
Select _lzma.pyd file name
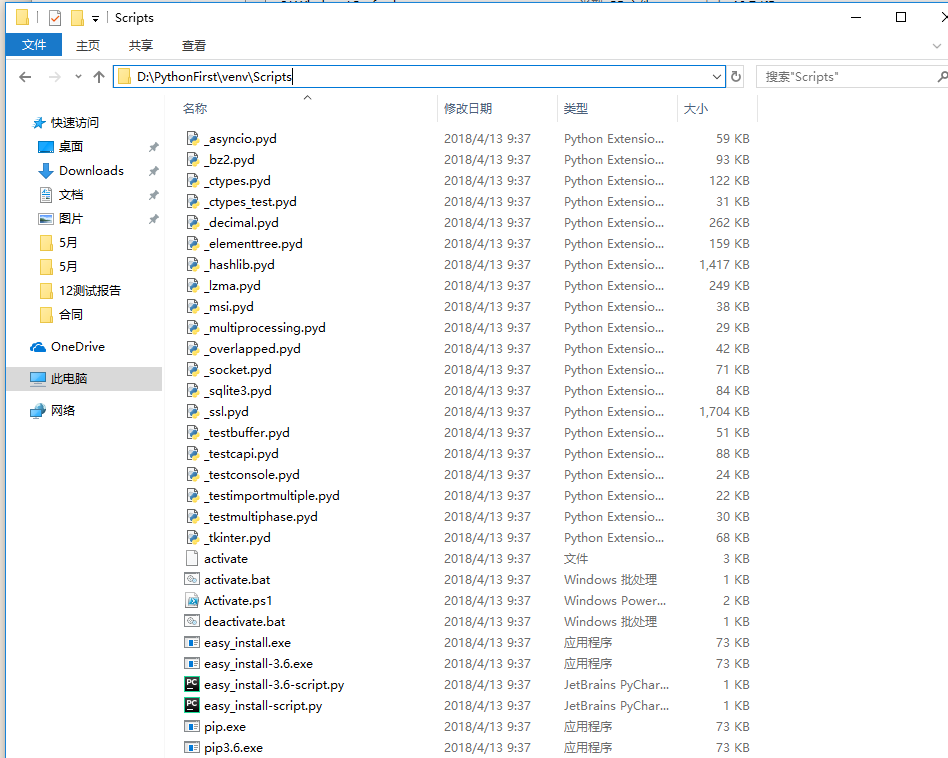coord(232,285)
